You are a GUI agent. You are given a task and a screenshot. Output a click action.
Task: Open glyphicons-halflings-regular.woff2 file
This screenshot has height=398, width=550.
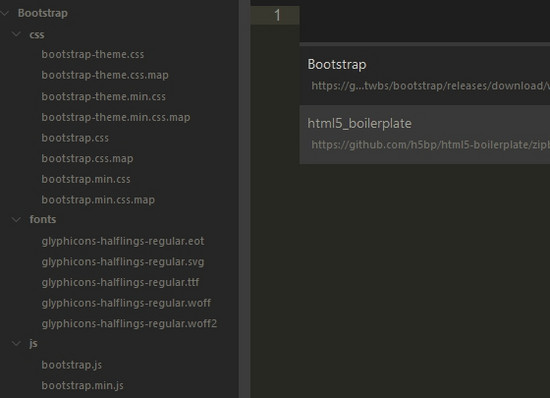click(x=129, y=324)
